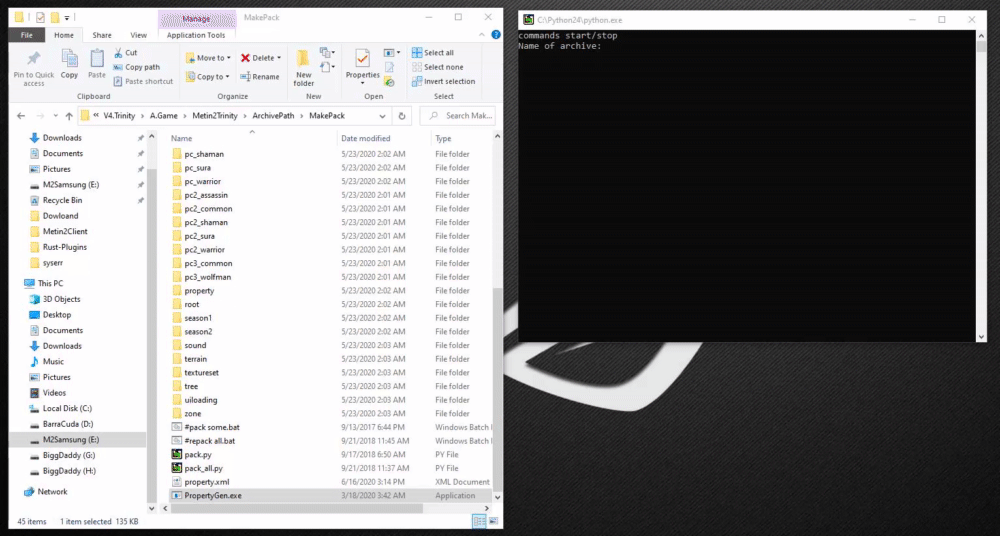The image size is (1000, 536).
Task: Select the uiloading folder
Action: (200, 400)
